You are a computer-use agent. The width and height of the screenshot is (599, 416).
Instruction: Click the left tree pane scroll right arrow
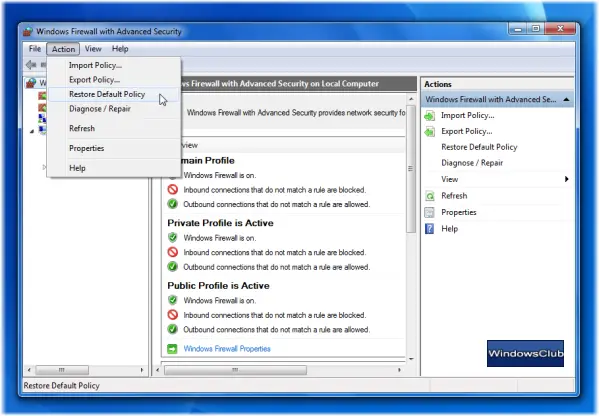(142, 370)
